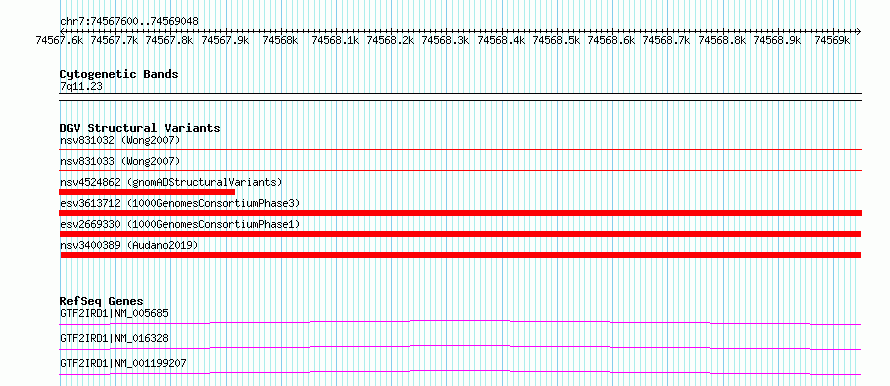This screenshot has height=386, width=890.
Task: Click the red nsv3400389 variant bar
Action: click(x=460, y=255)
